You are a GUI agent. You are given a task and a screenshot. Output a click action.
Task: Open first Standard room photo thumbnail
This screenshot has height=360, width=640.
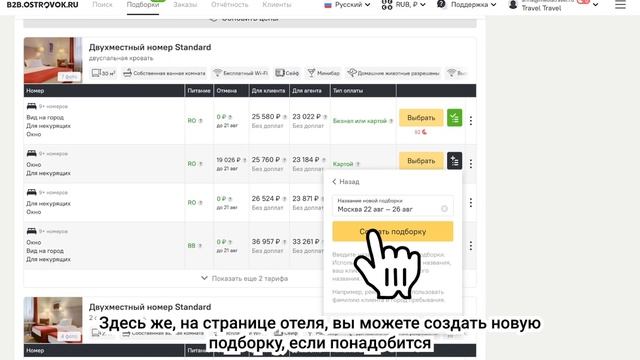[x=53, y=60]
